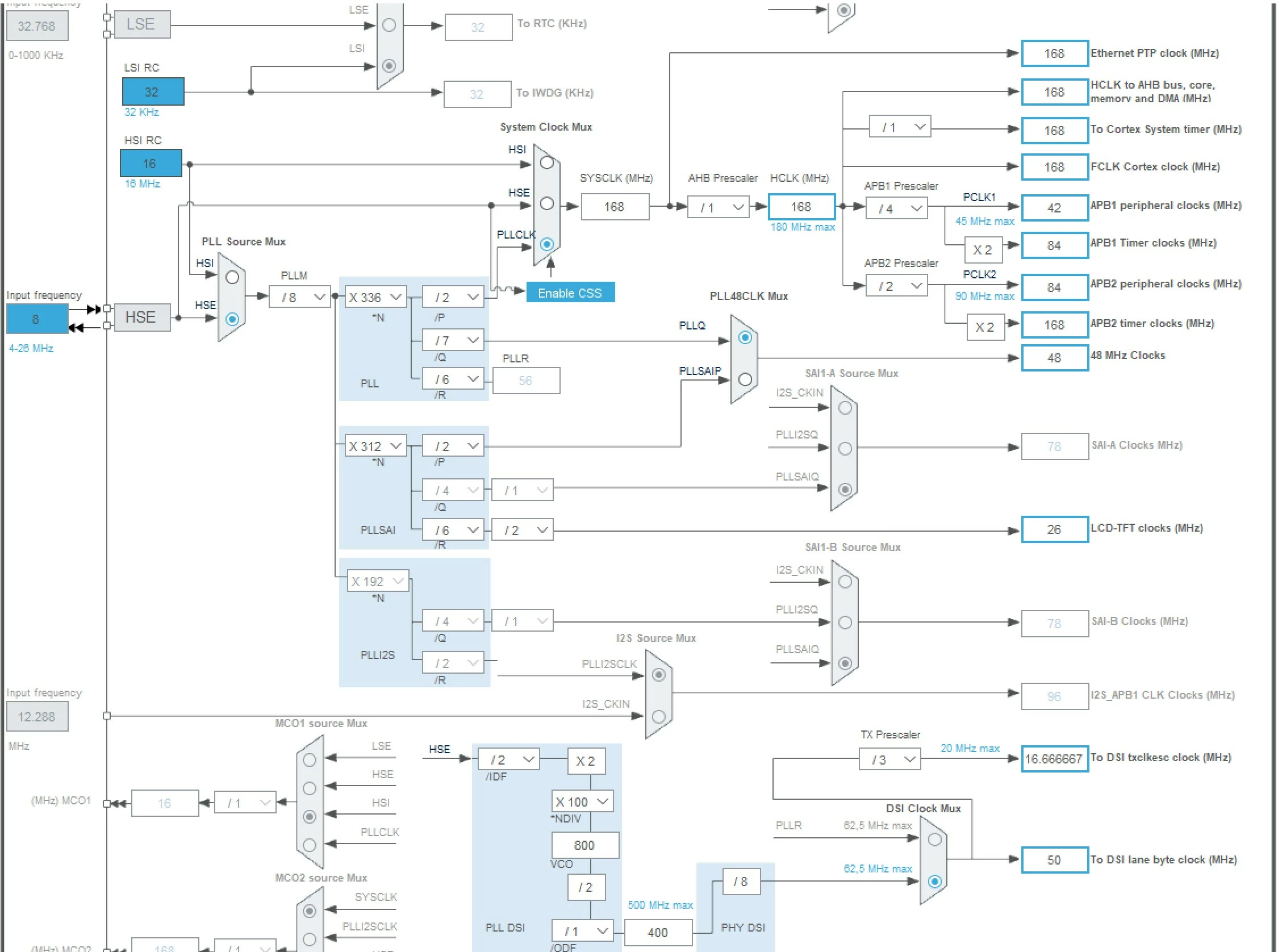Open MCO1 /1 prescaler dropdown
Image resolution: width=1278 pixels, height=952 pixels.
click(245, 802)
